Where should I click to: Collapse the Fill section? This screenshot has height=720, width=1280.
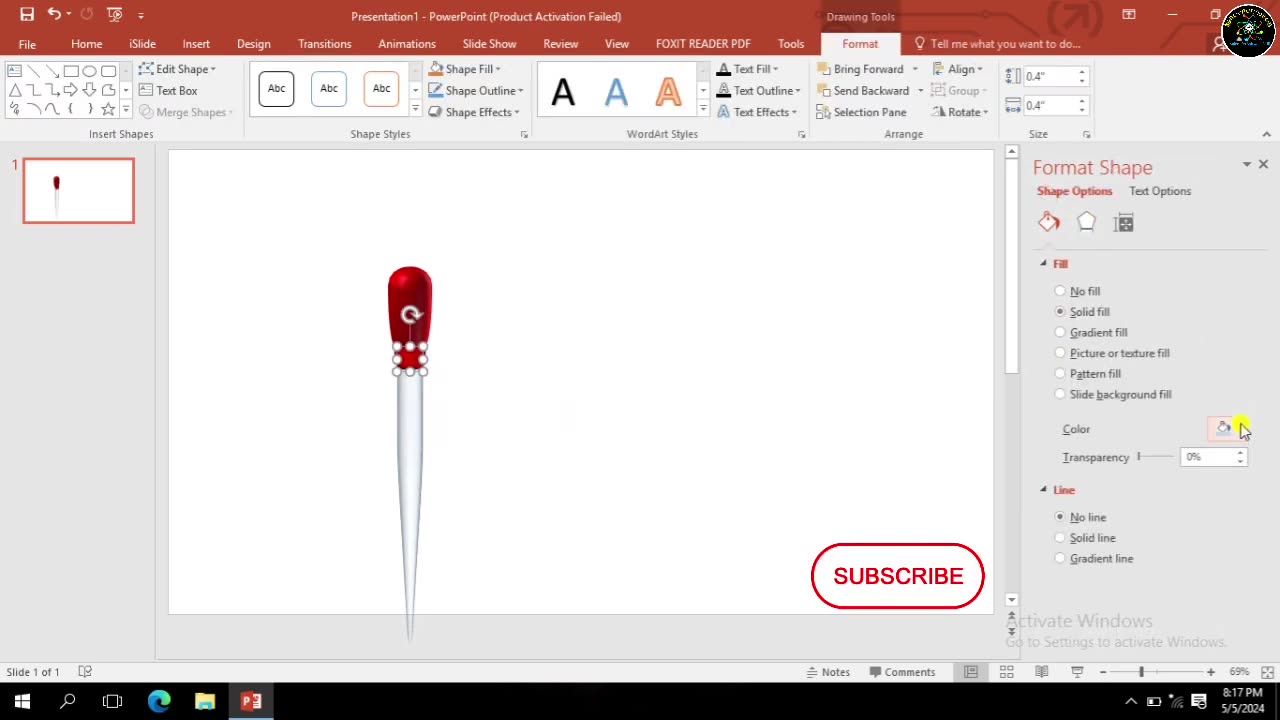pyautogui.click(x=1043, y=264)
